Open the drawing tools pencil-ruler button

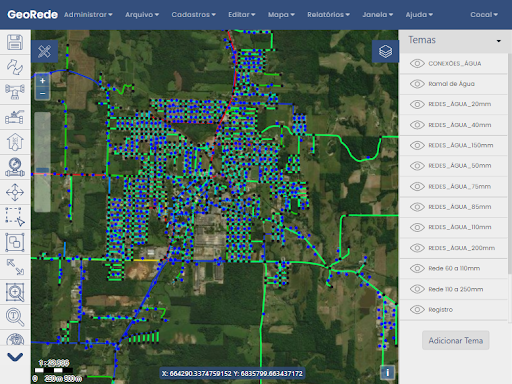tap(44, 51)
